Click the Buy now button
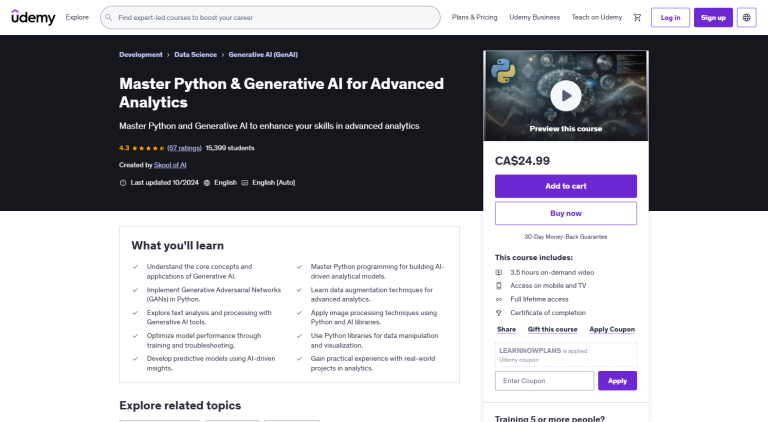The width and height of the screenshot is (768, 422). [566, 213]
